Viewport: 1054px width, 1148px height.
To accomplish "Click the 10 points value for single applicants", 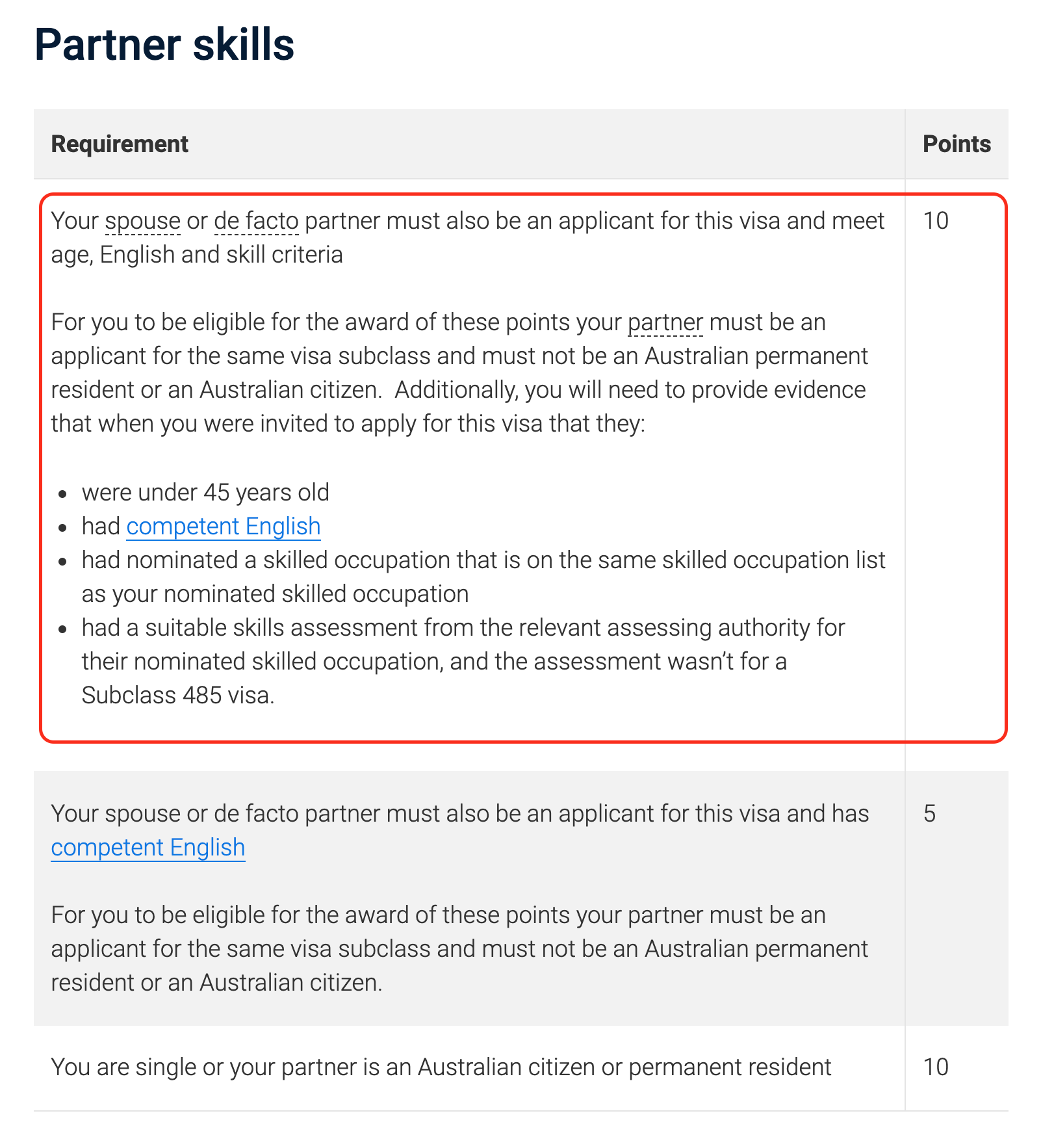I will point(936,1067).
